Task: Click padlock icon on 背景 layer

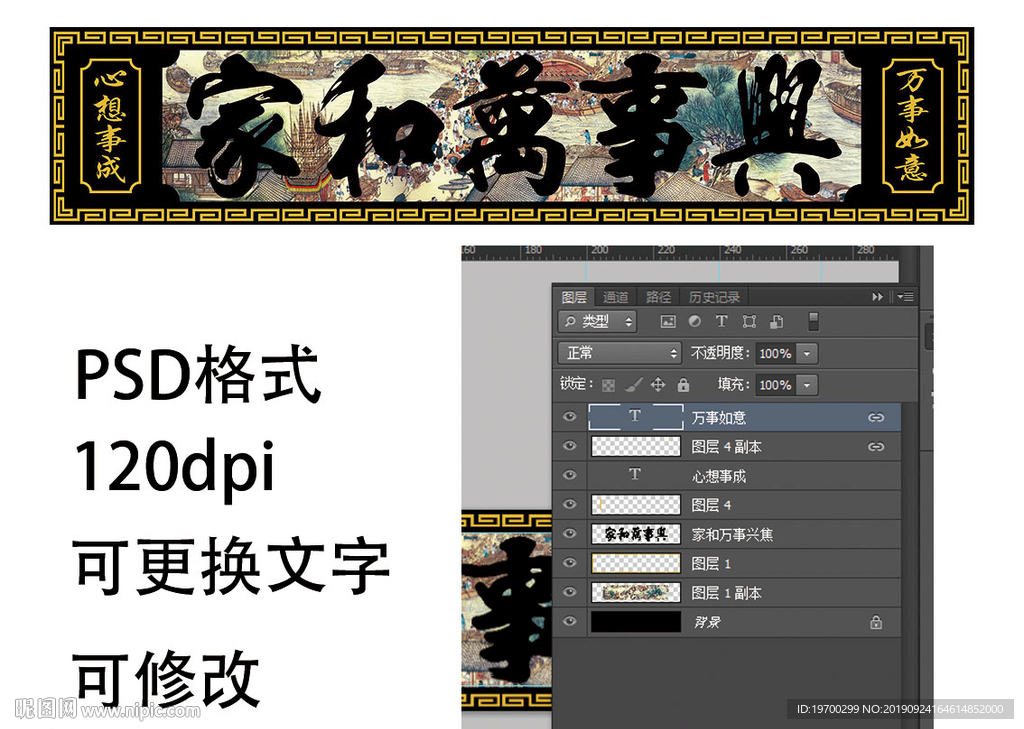Action: click(x=876, y=622)
